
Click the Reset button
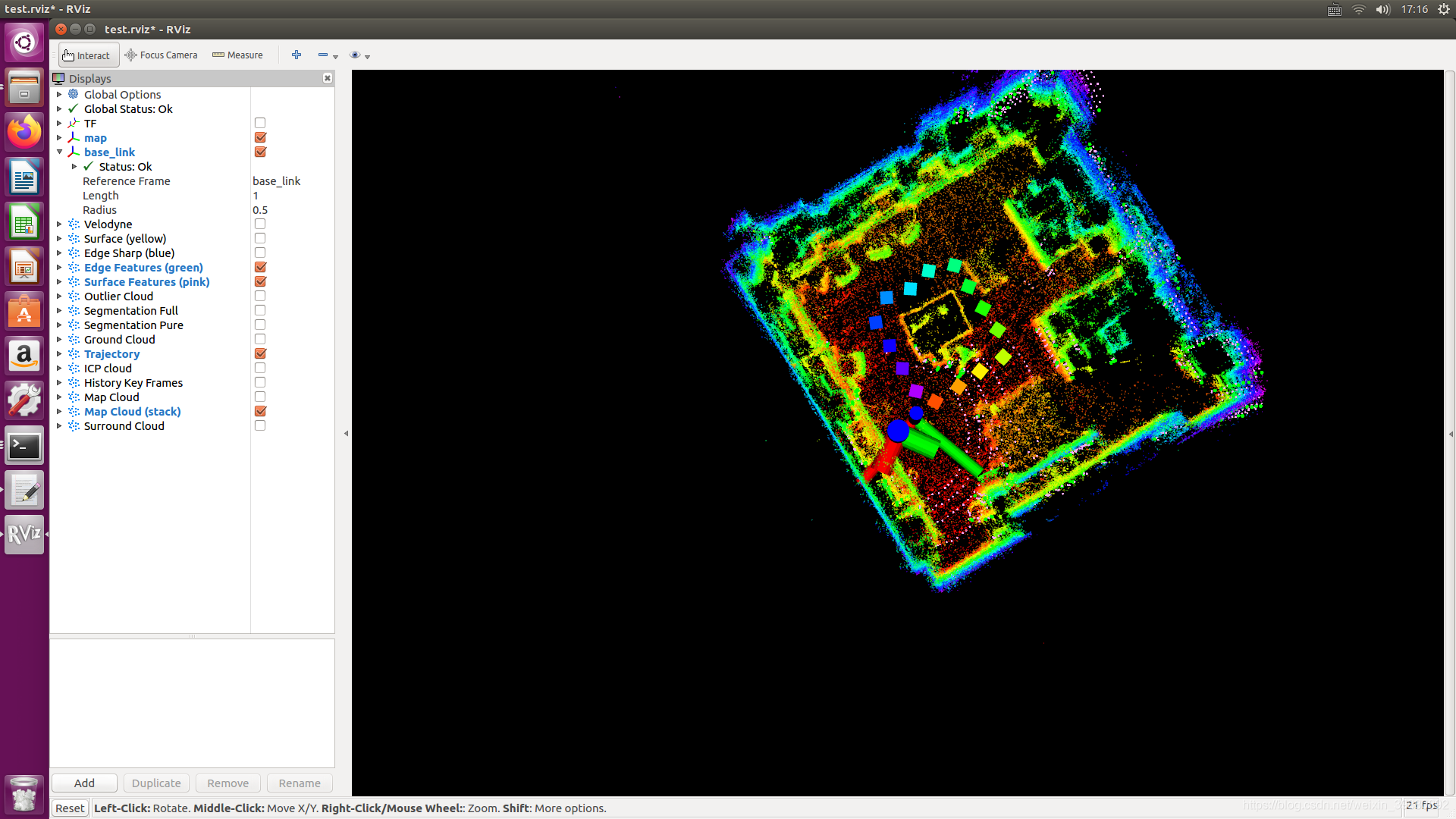point(70,808)
